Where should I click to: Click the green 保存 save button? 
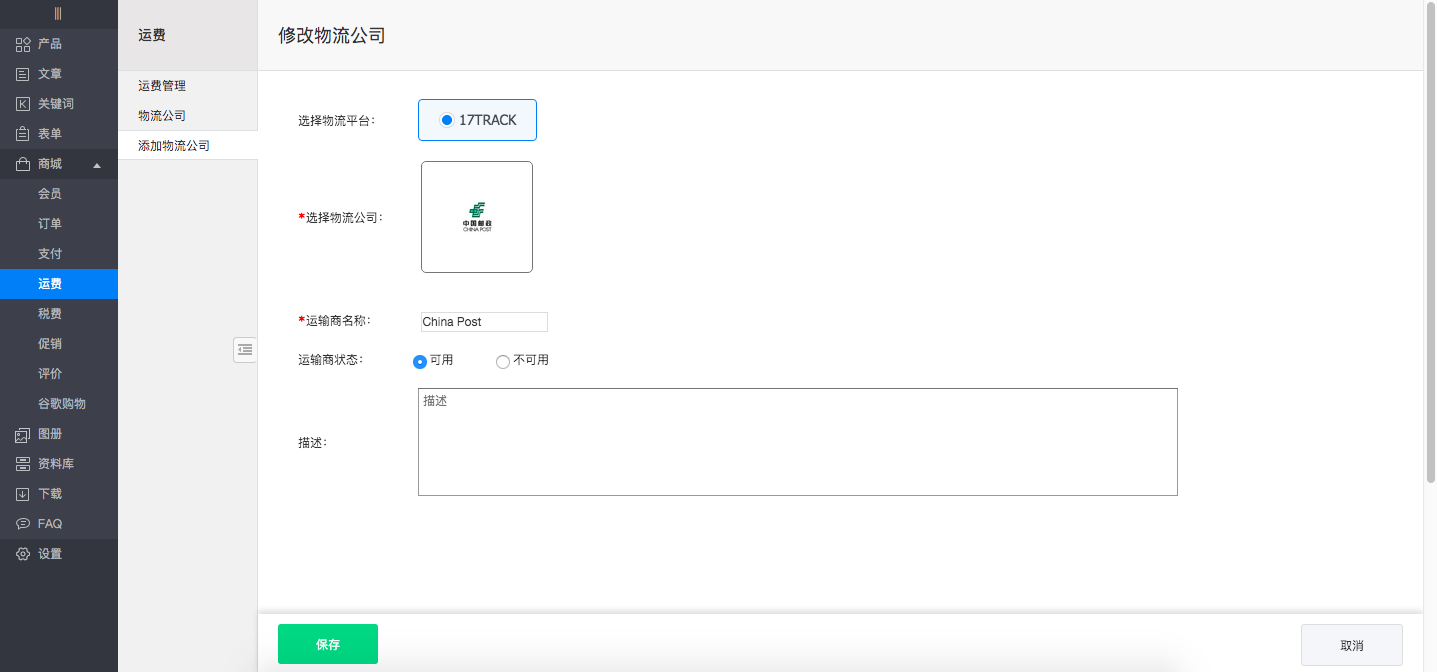pos(328,644)
